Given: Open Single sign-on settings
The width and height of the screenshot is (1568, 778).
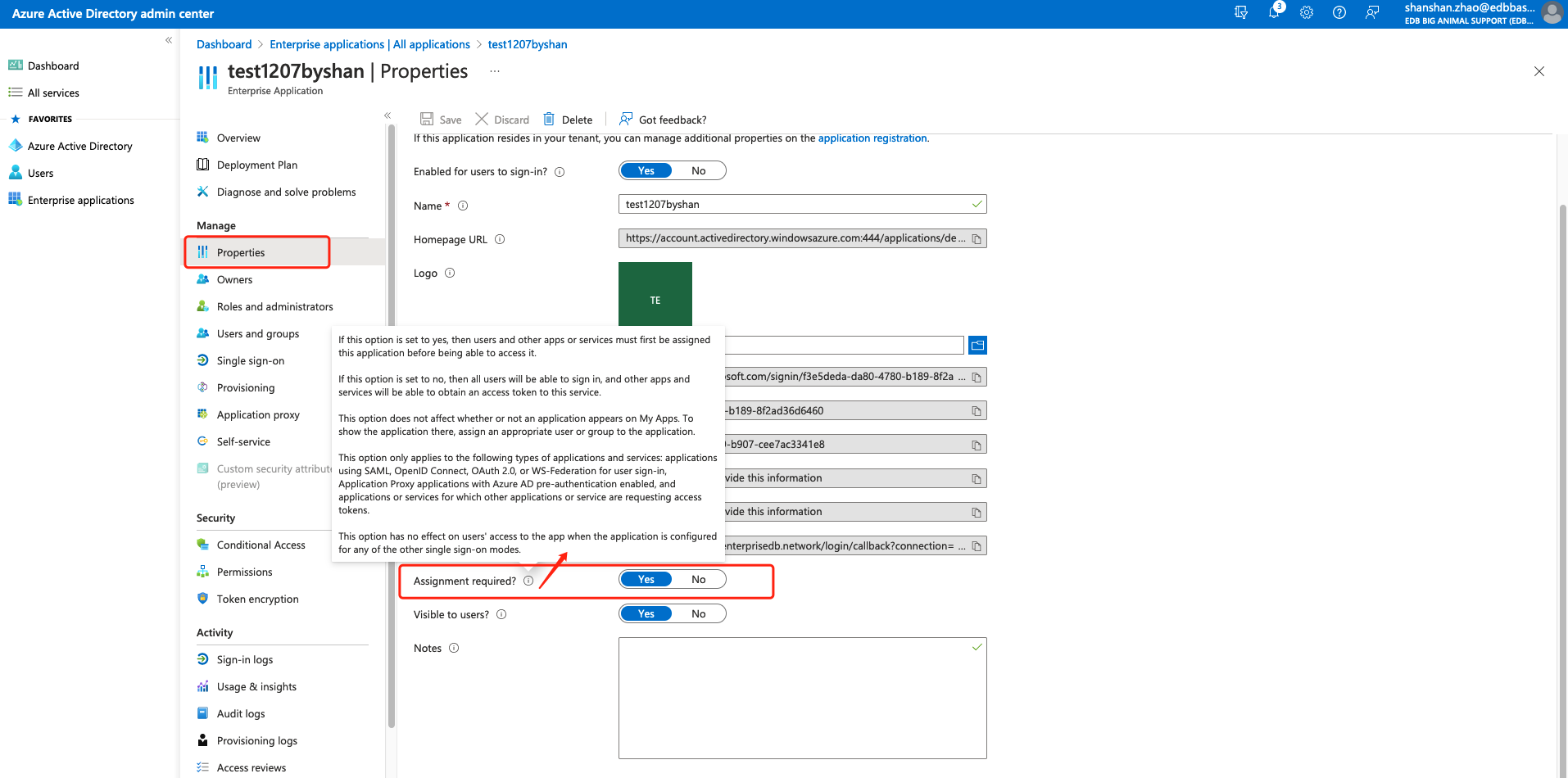Looking at the screenshot, I should 250,360.
